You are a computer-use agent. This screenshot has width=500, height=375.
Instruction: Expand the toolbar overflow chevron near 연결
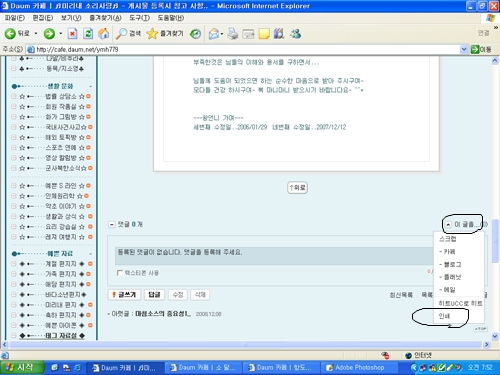(x=496, y=28)
